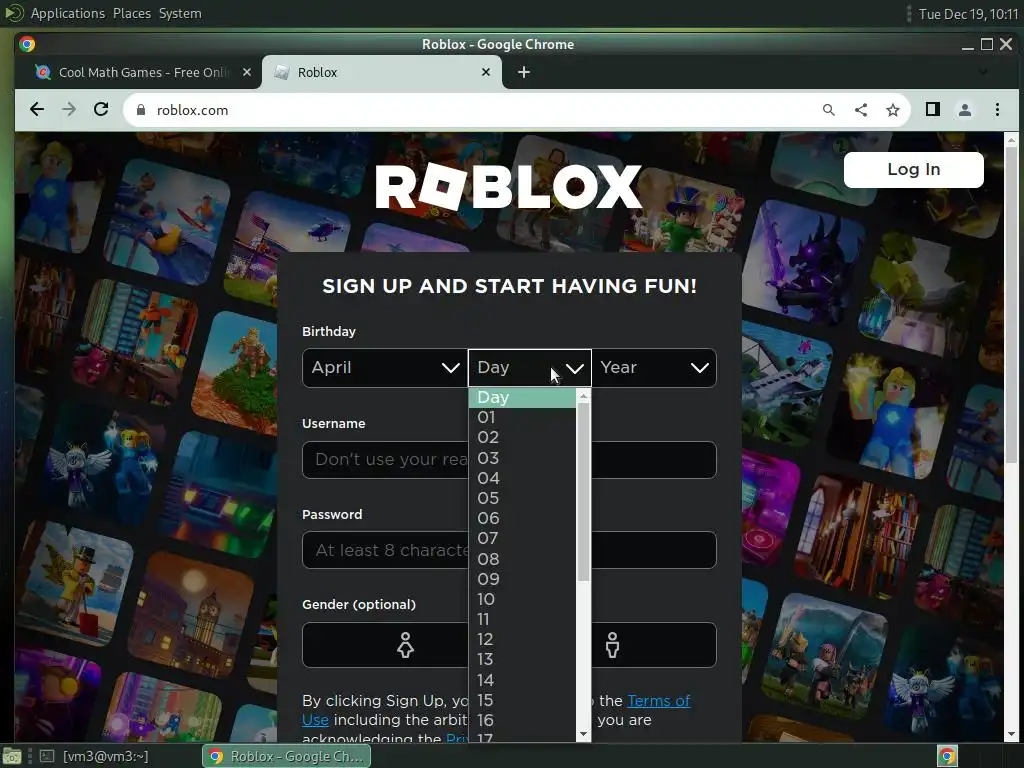Screen dimensions: 1024x768
Task: Click the show-desktop icon in the taskbar
Action: 12,756
